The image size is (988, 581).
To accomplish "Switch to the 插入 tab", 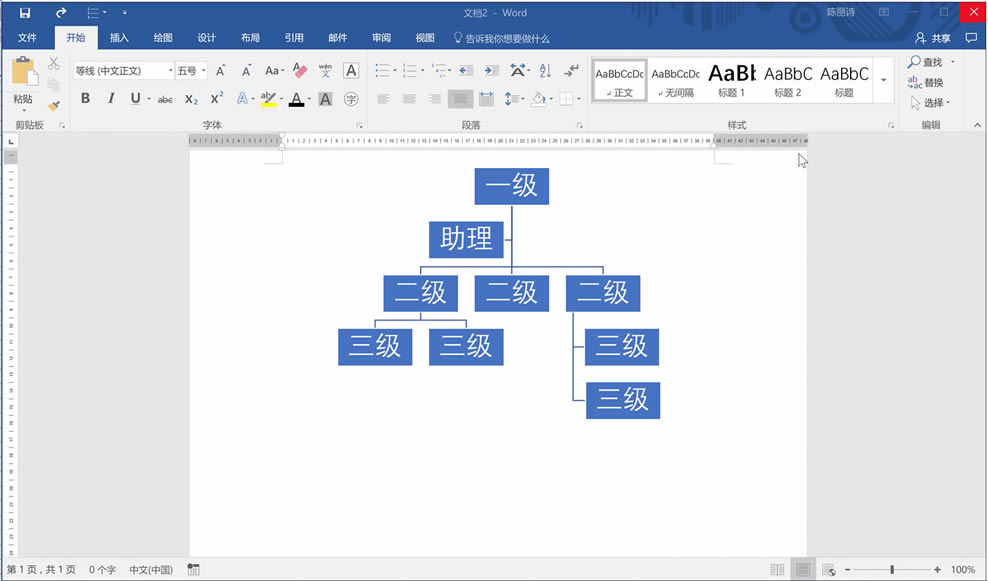I will click(119, 38).
